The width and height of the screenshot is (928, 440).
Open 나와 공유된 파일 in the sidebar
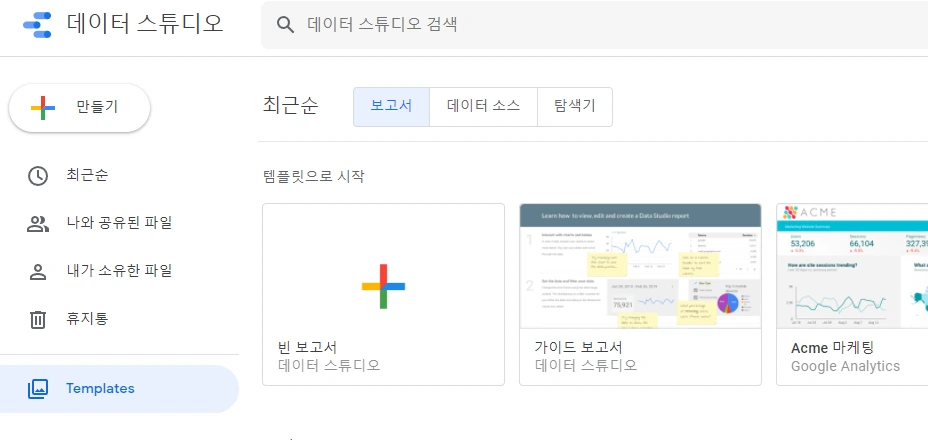(x=118, y=224)
